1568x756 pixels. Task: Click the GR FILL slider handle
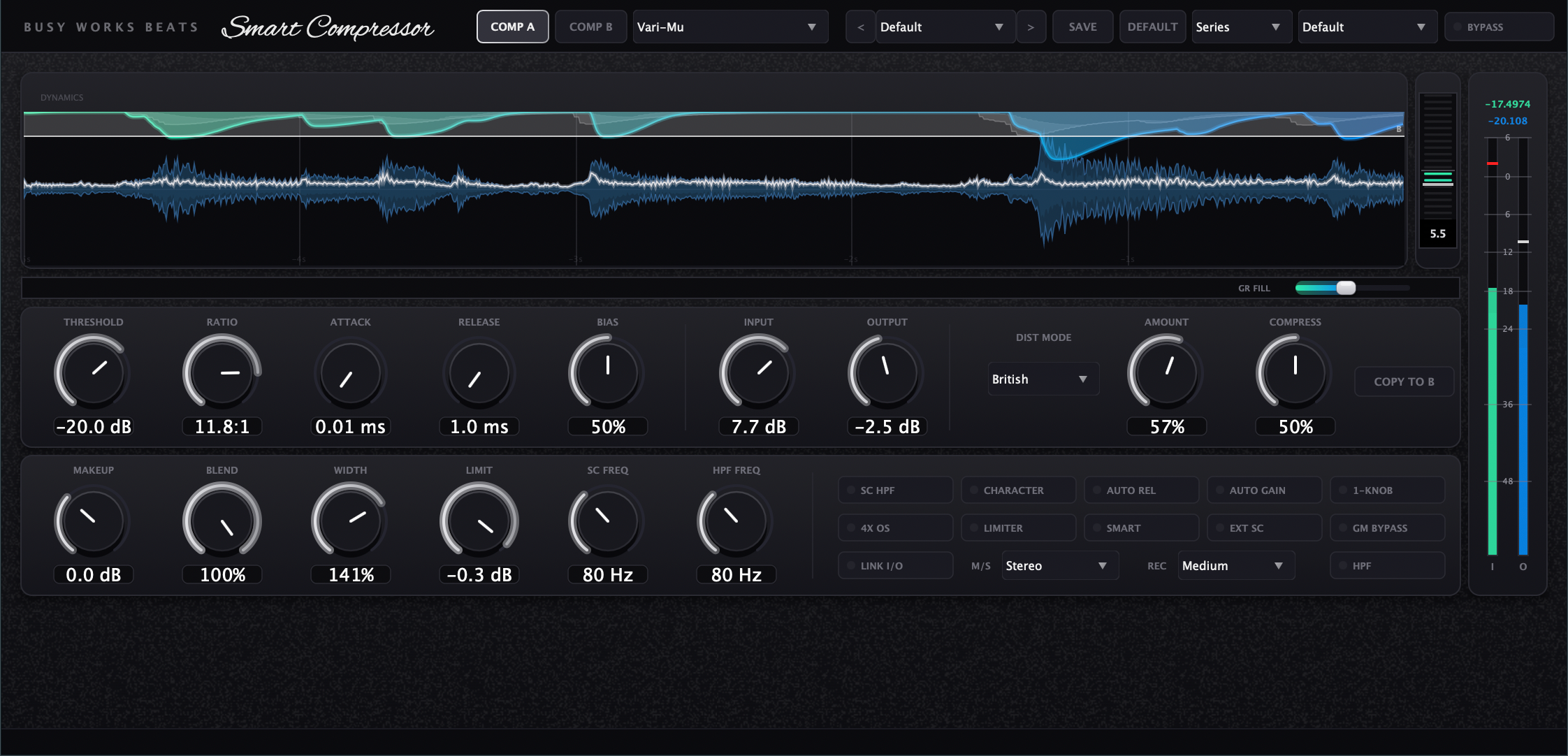click(x=1345, y=288)
